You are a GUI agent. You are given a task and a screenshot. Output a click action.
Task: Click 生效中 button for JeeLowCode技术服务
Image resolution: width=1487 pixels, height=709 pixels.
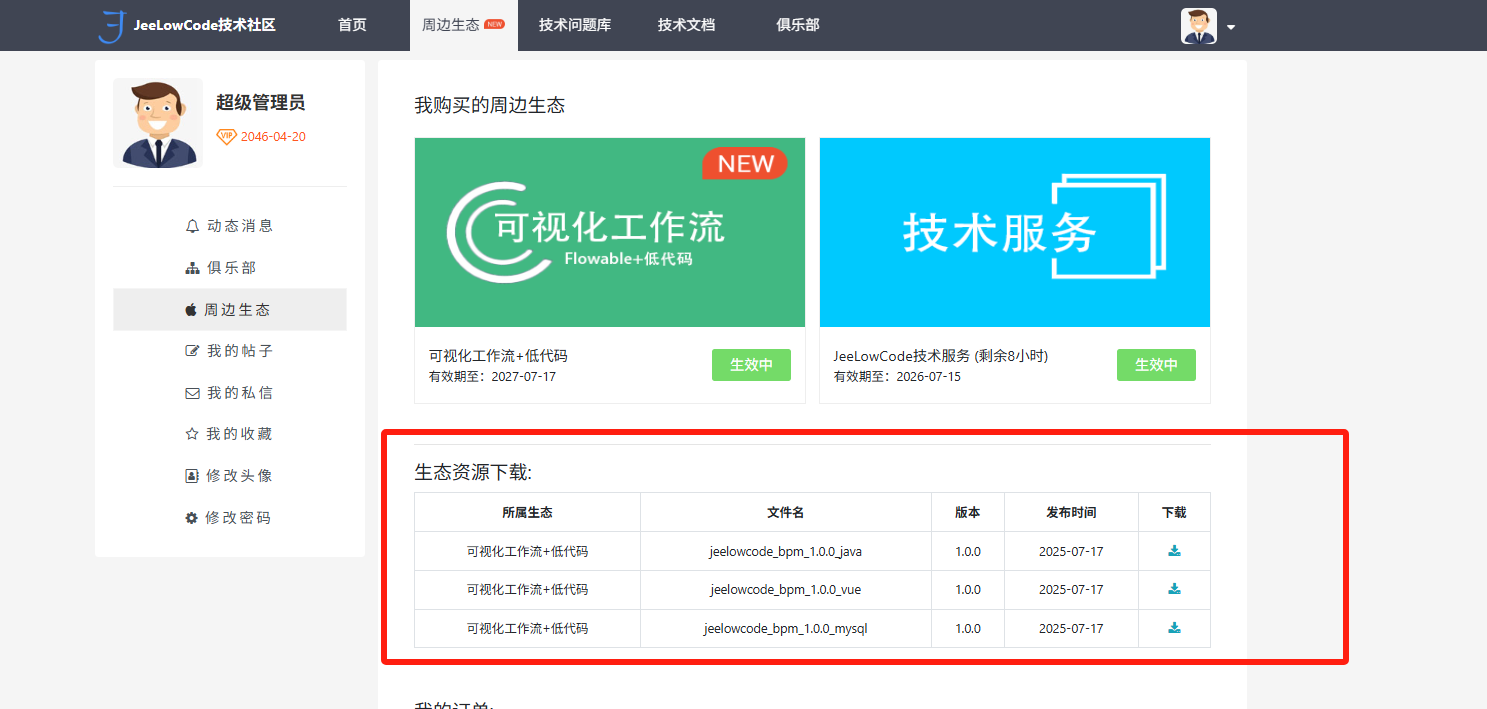[1156, 365]
